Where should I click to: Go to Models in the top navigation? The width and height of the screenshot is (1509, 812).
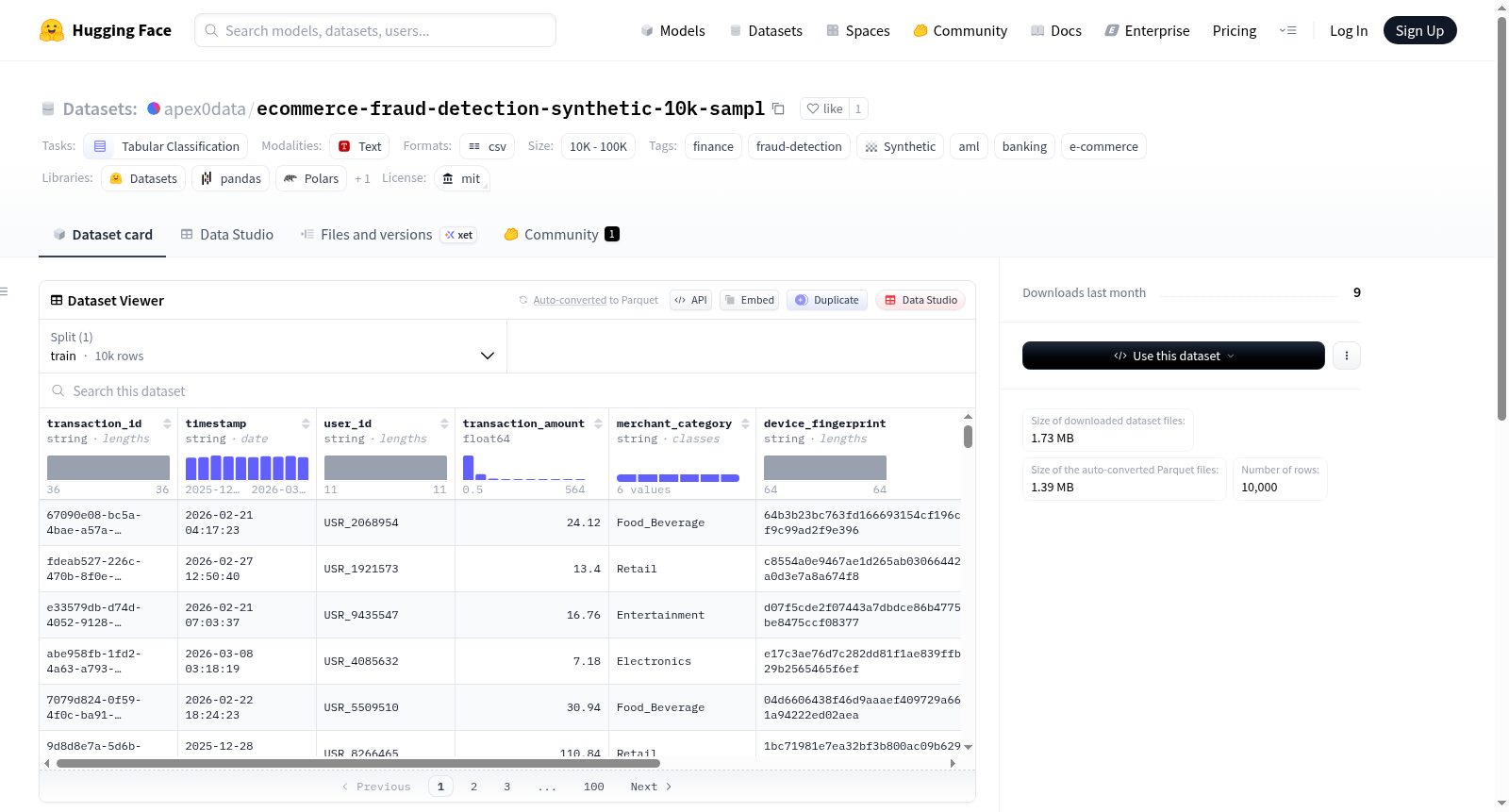pos(672,30)
